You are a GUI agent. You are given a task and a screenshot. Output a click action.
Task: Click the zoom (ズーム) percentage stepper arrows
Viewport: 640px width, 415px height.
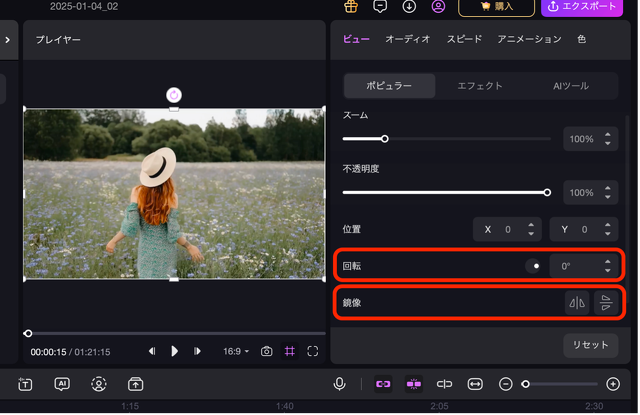coord(606,139)
